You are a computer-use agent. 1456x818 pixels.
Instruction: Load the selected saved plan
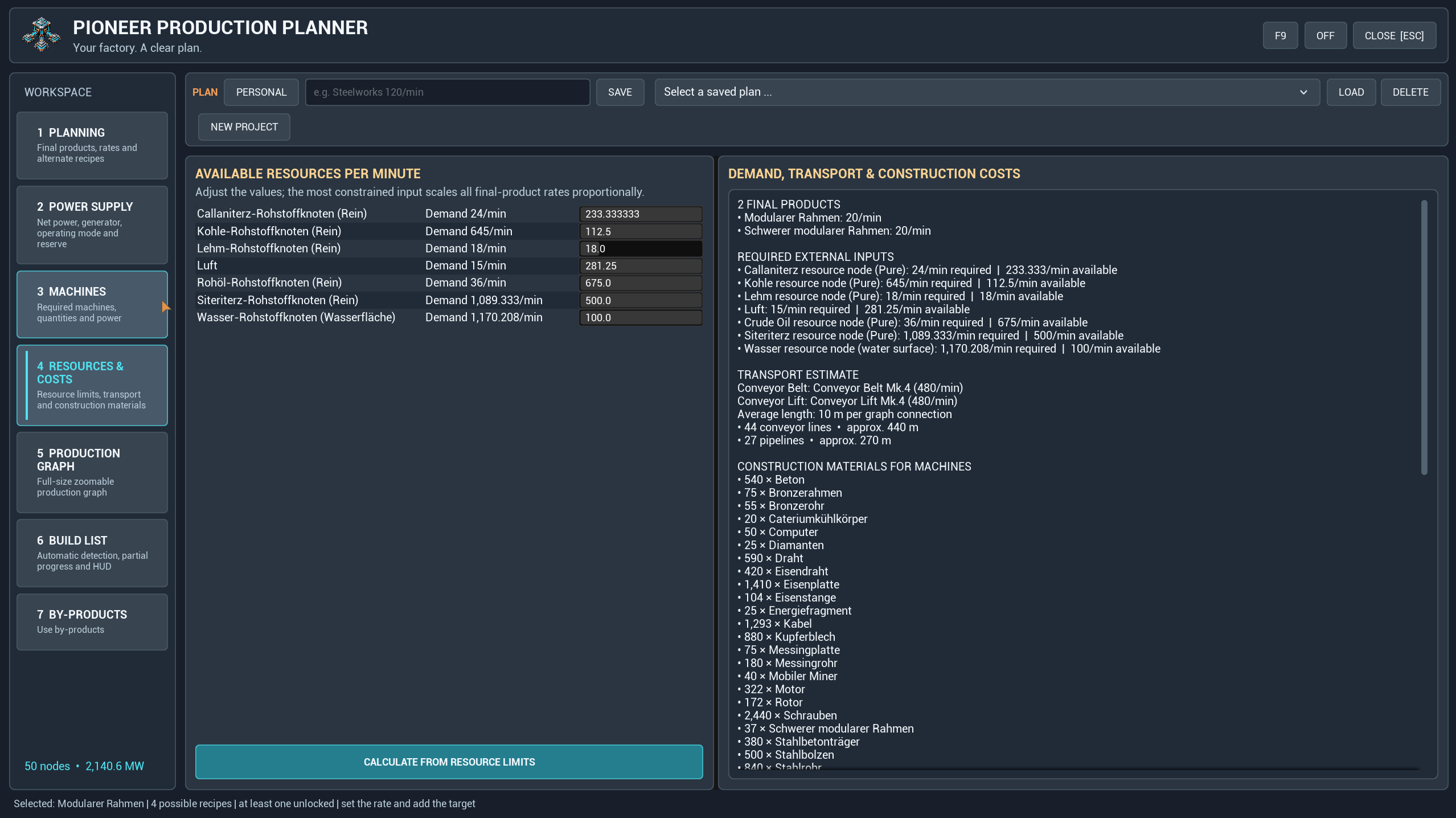click(x=1351, y=92)
